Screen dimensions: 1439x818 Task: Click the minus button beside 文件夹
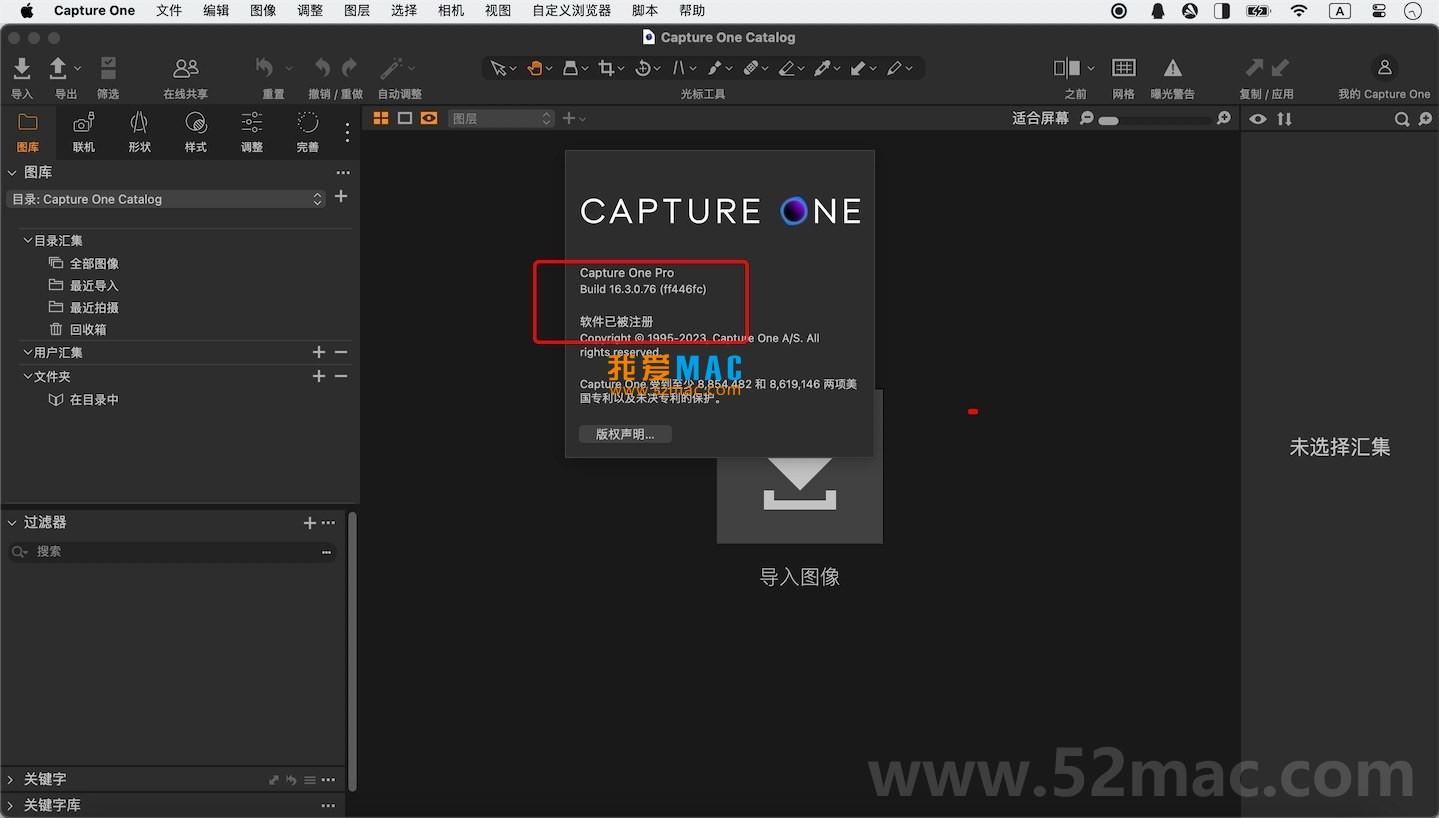point(341,376)
